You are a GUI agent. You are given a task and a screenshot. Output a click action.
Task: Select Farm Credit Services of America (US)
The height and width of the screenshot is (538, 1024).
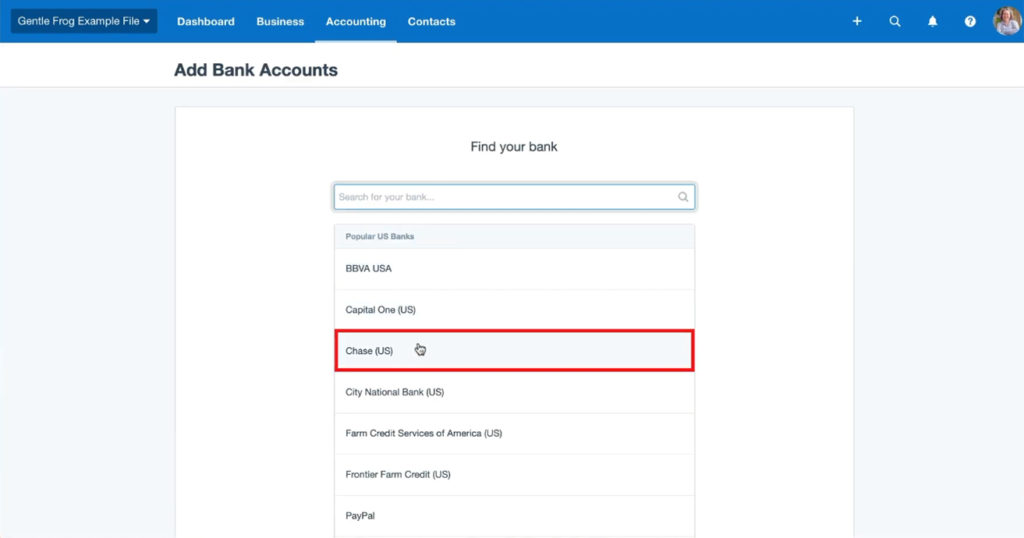click(x=514, y=433)
